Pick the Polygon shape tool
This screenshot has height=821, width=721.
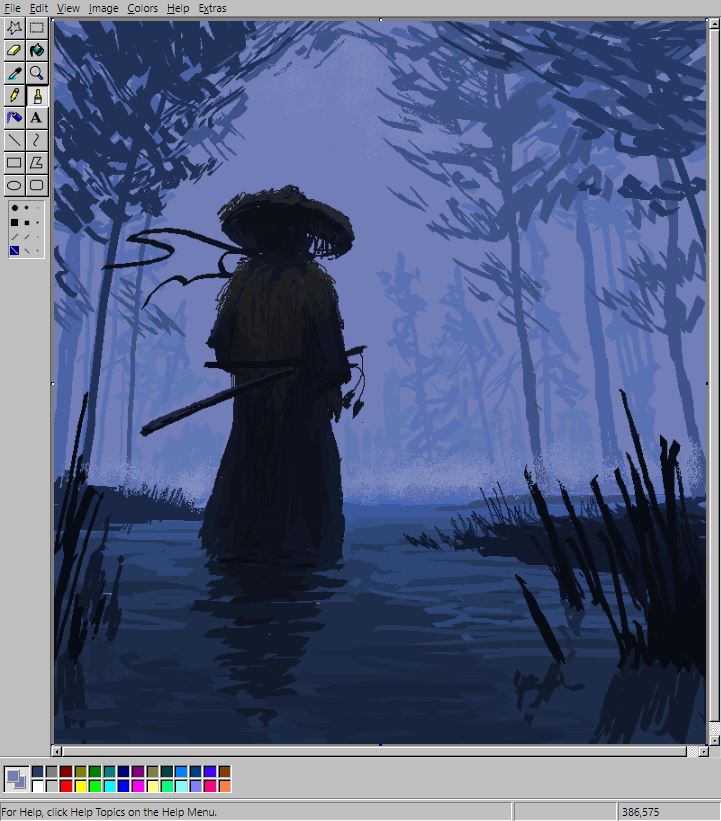tap(37, 163)
